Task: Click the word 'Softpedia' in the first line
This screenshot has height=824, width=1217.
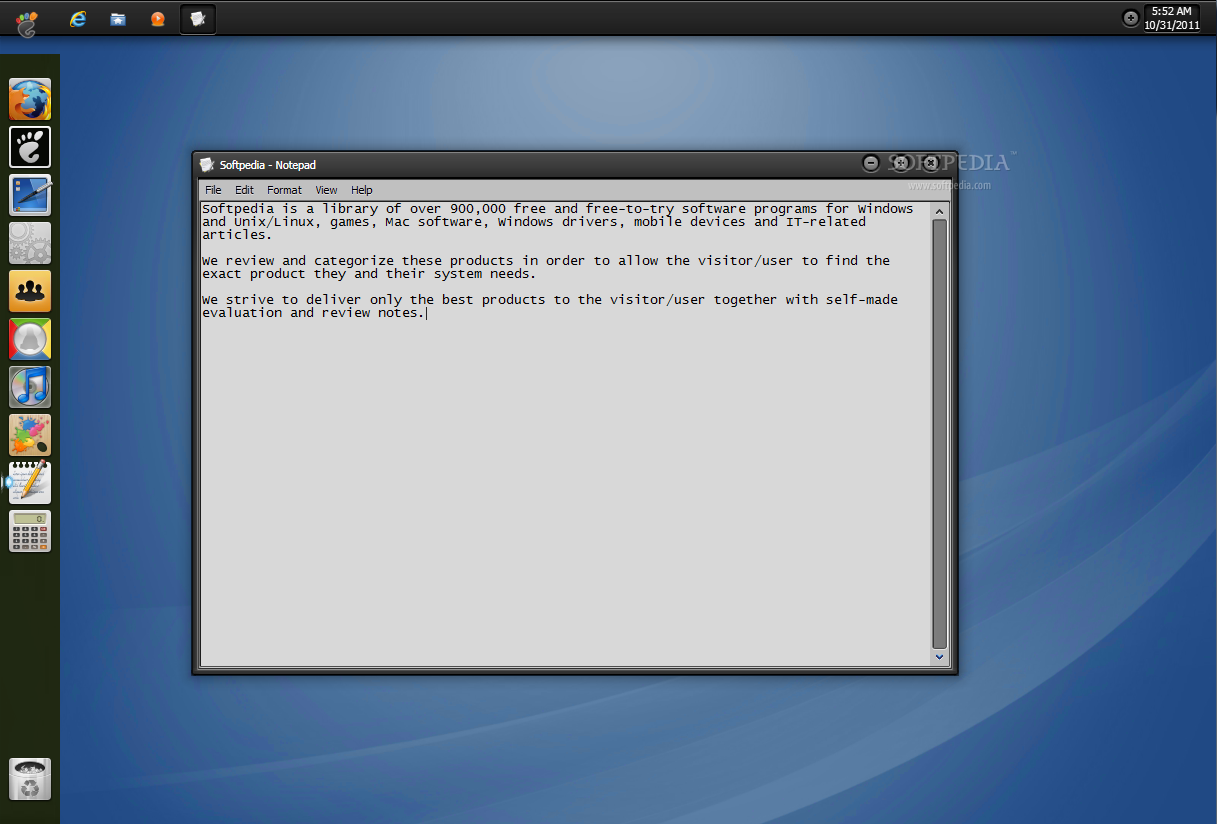Action: (x=238, y=209)
